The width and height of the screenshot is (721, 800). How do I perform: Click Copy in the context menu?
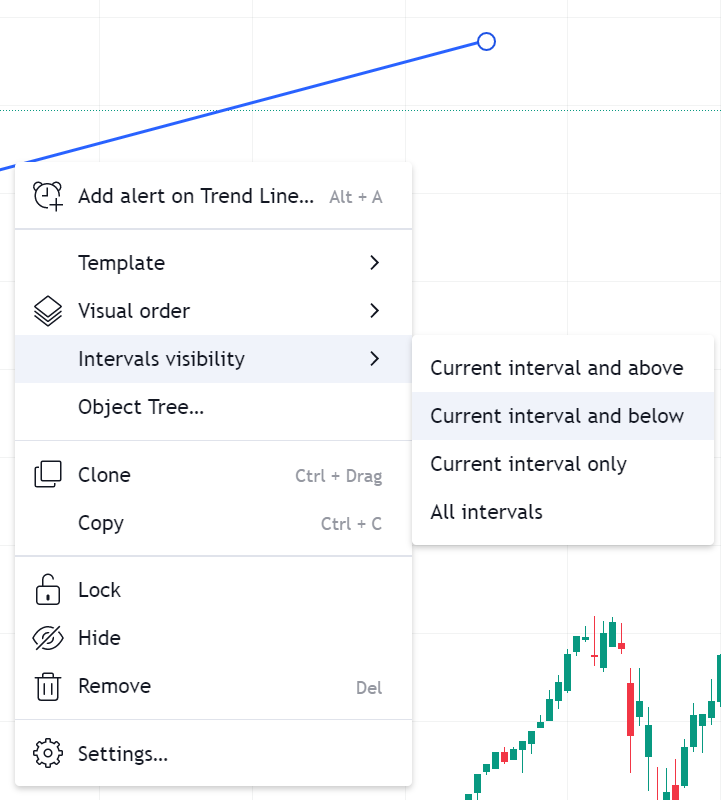pyautogui.click(x=101, y=523)
